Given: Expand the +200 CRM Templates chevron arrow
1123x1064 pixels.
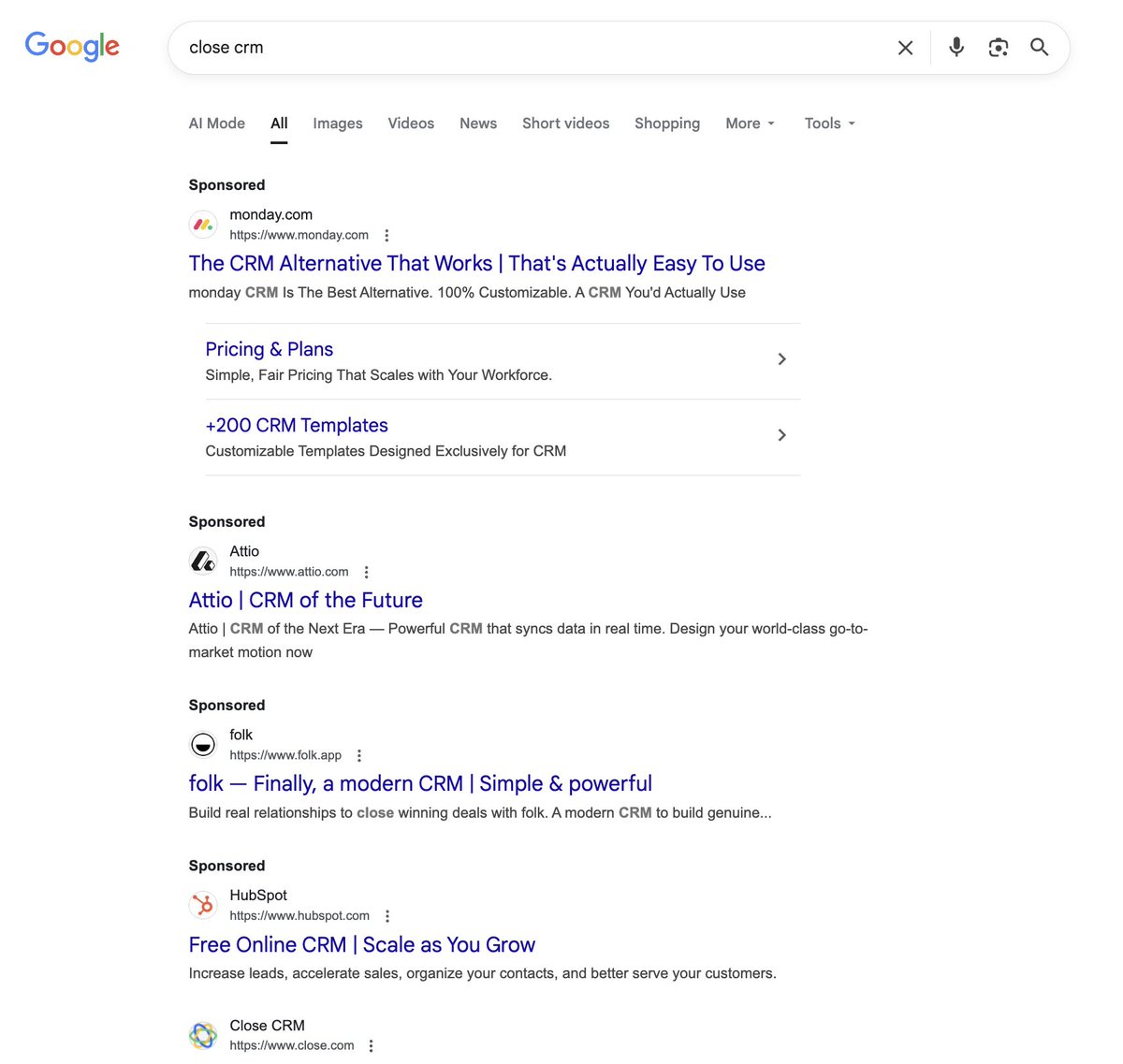Looking at the screenshot, I should 782,435.
